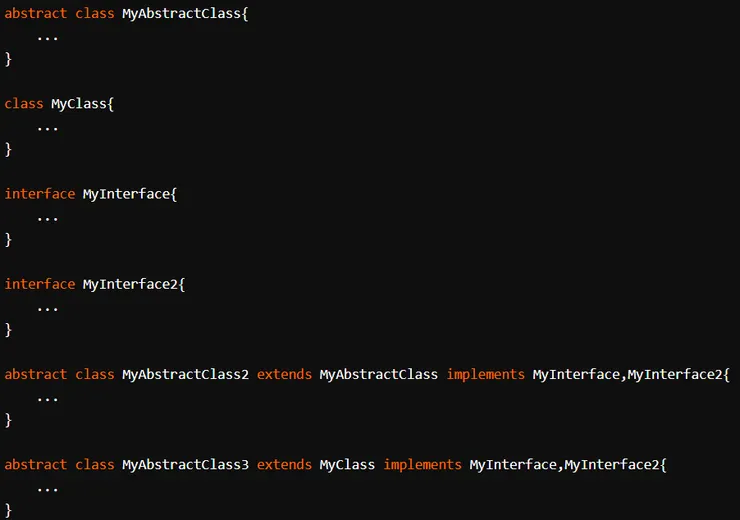The image size is (740, 520).
Task: Click the MyAbstractClass2 class name
Action: pos(185,374)
